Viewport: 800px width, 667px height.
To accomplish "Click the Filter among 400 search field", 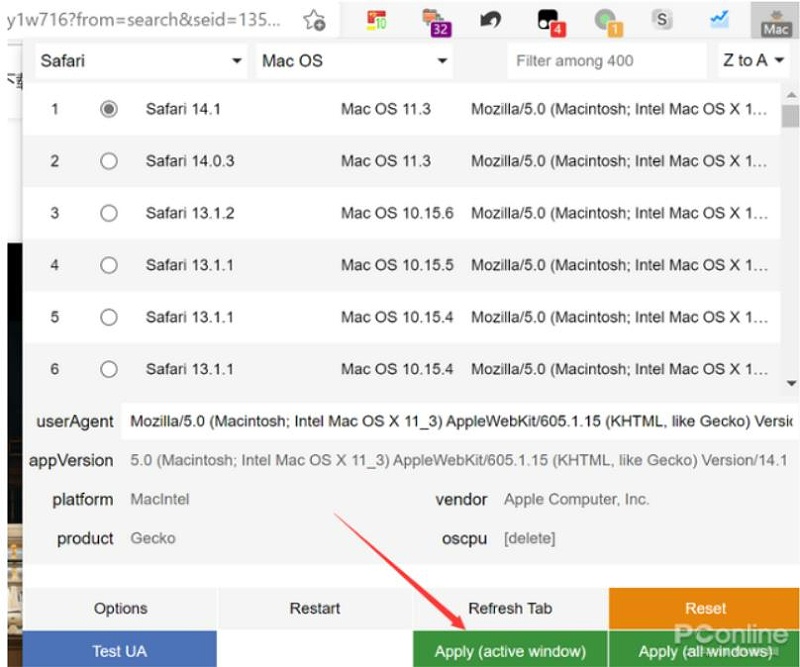I will [604, 61].
